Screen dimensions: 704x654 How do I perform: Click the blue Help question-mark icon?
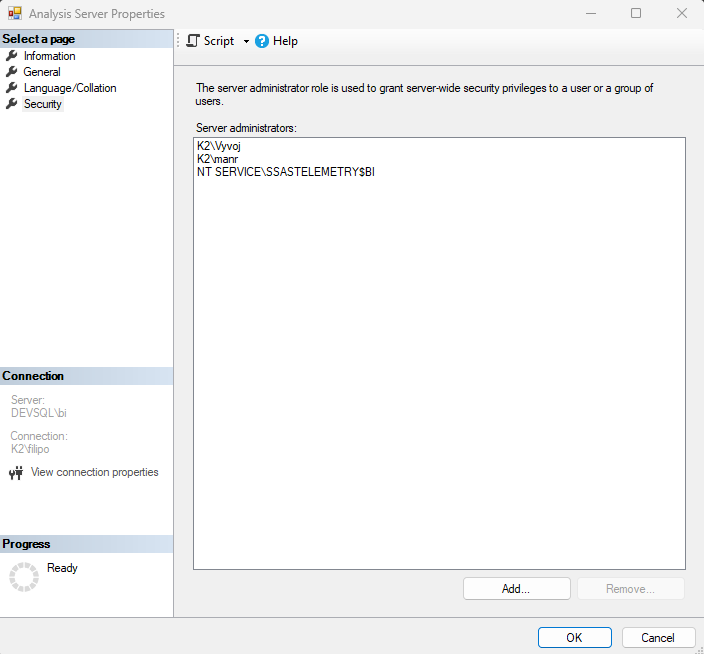[262, 41]
